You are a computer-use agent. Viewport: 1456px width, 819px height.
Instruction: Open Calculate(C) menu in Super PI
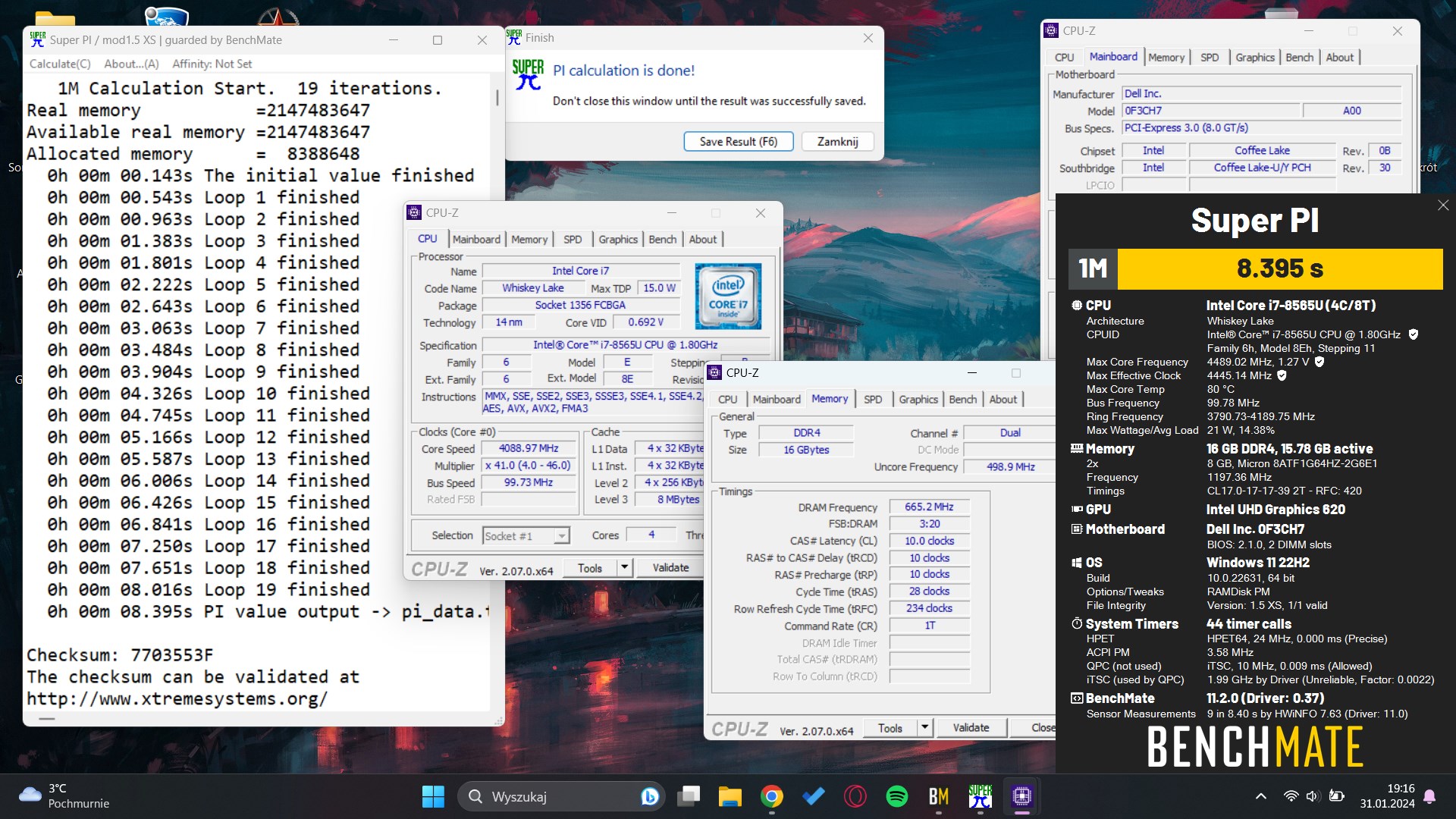[60, 64]
